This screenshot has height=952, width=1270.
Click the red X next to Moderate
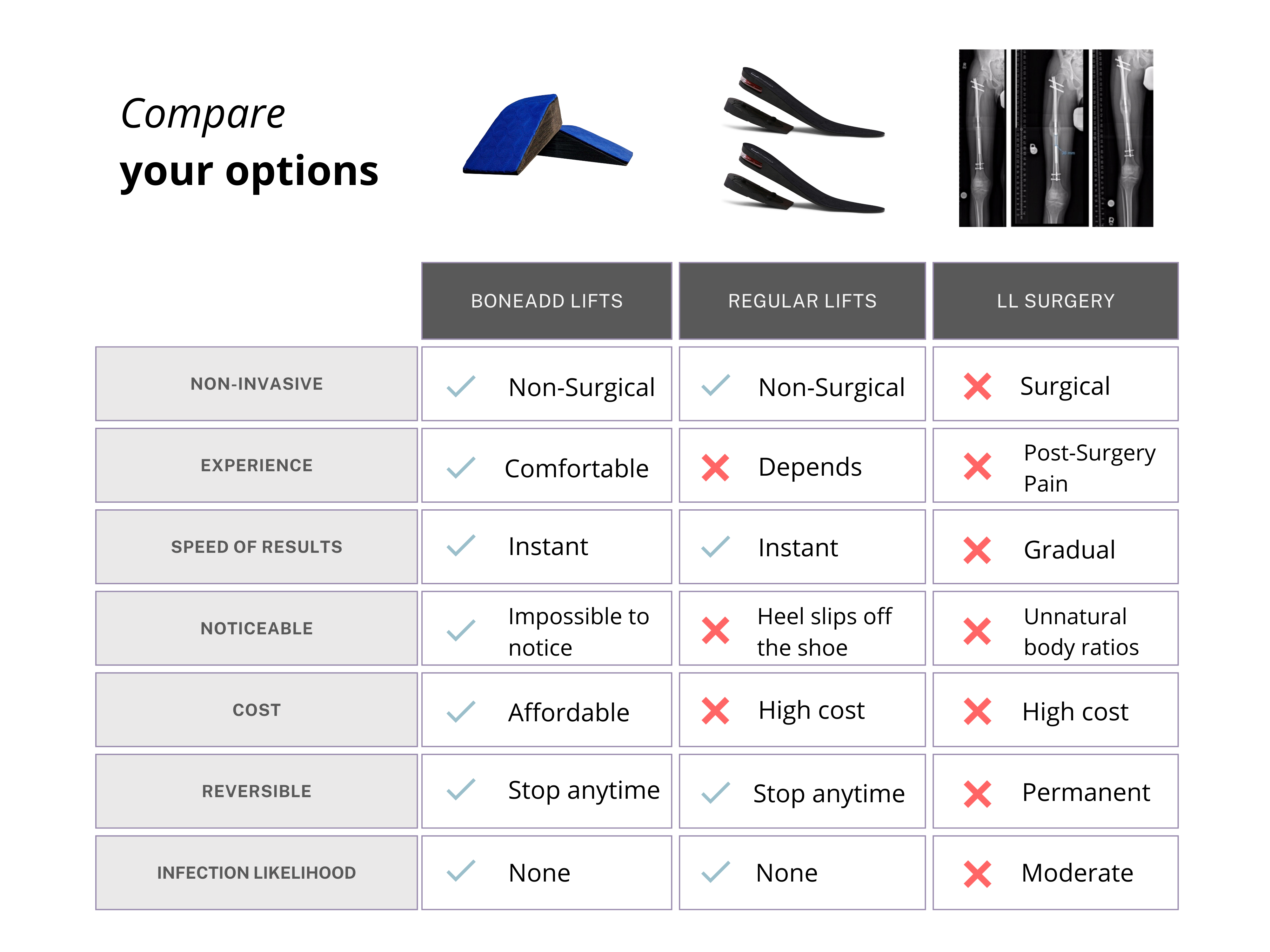(977, 874)
